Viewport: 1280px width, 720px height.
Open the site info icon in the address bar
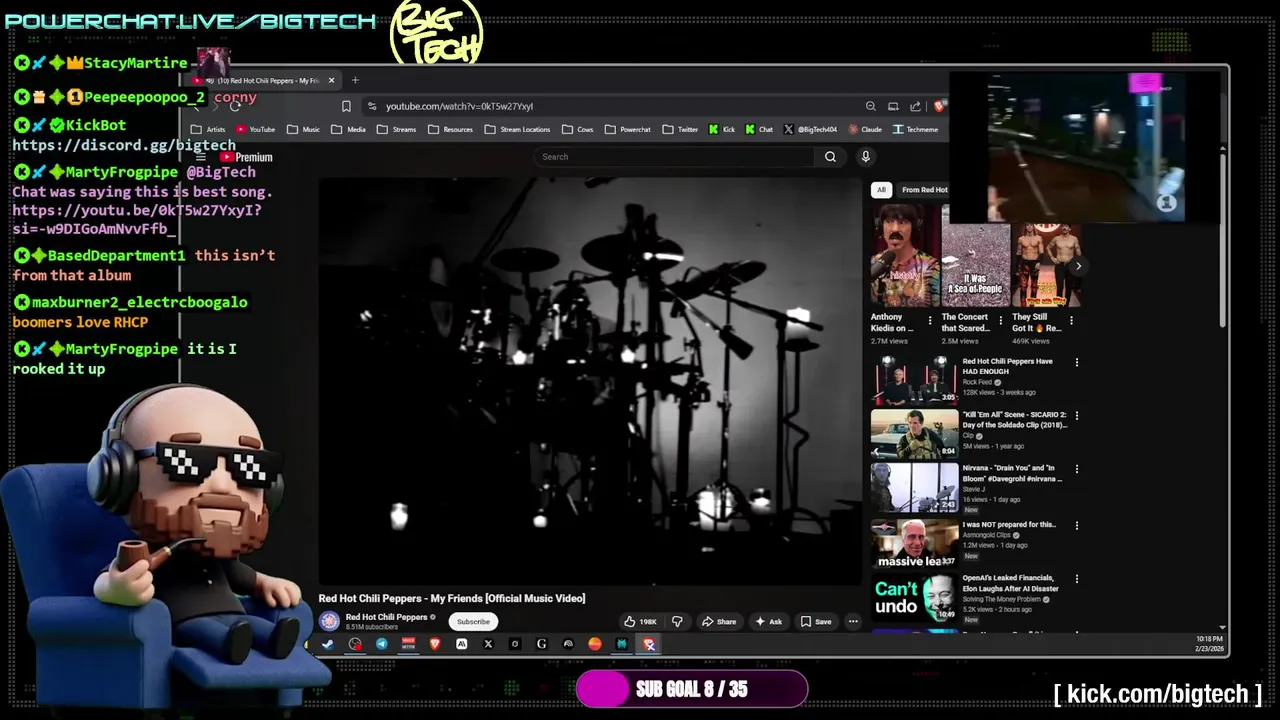(372, 106)
